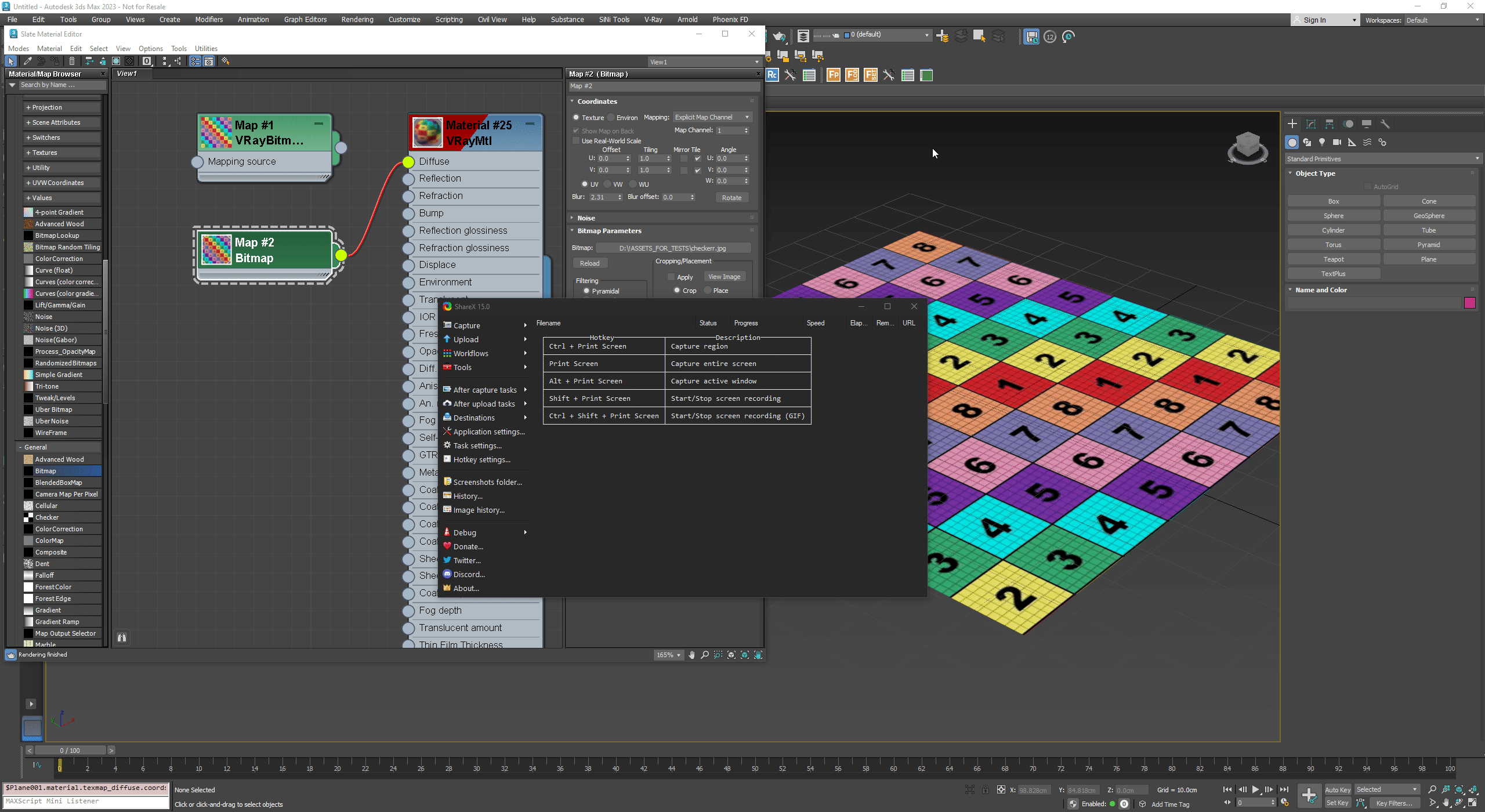Open the Selected key filter dropdown

click(1386, 790)
